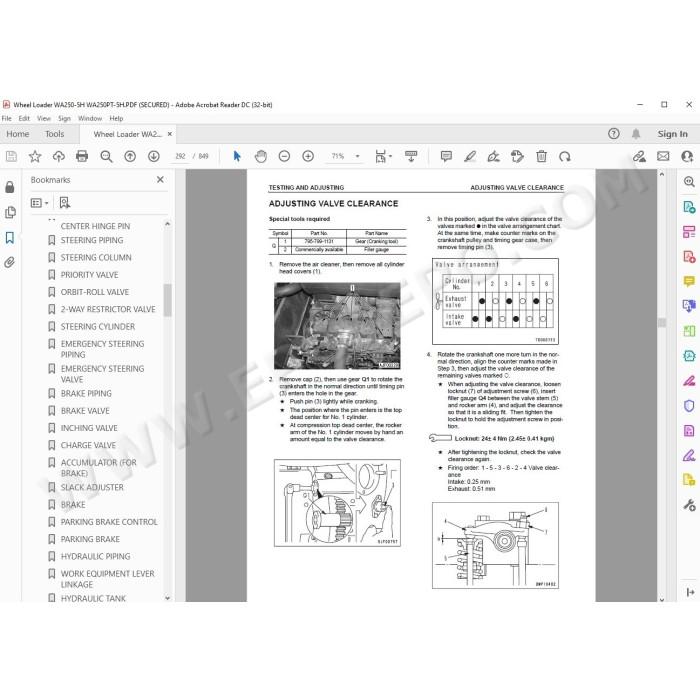
Task: Open the security lock panel
Action: 10,188
